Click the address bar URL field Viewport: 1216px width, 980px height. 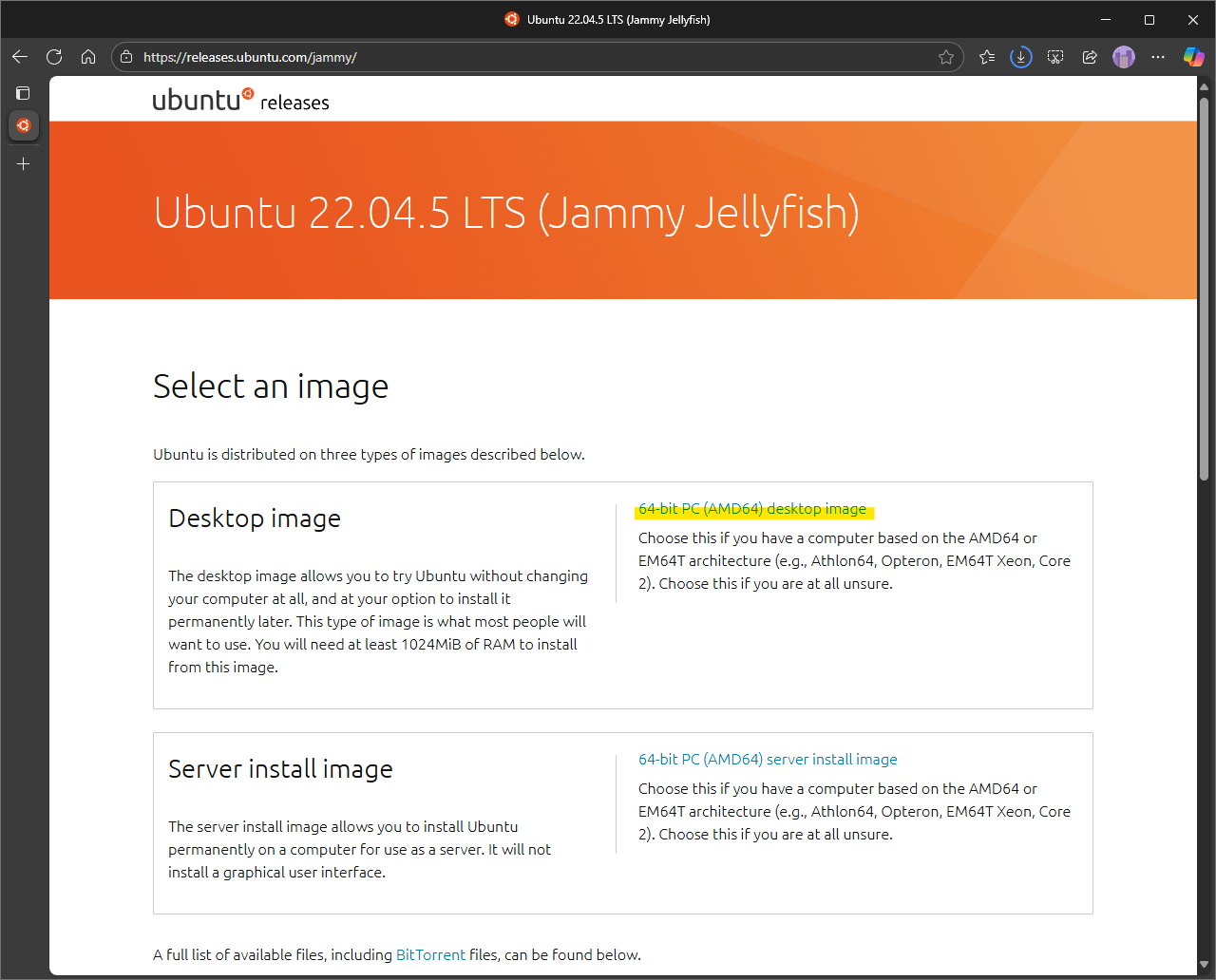537,57
